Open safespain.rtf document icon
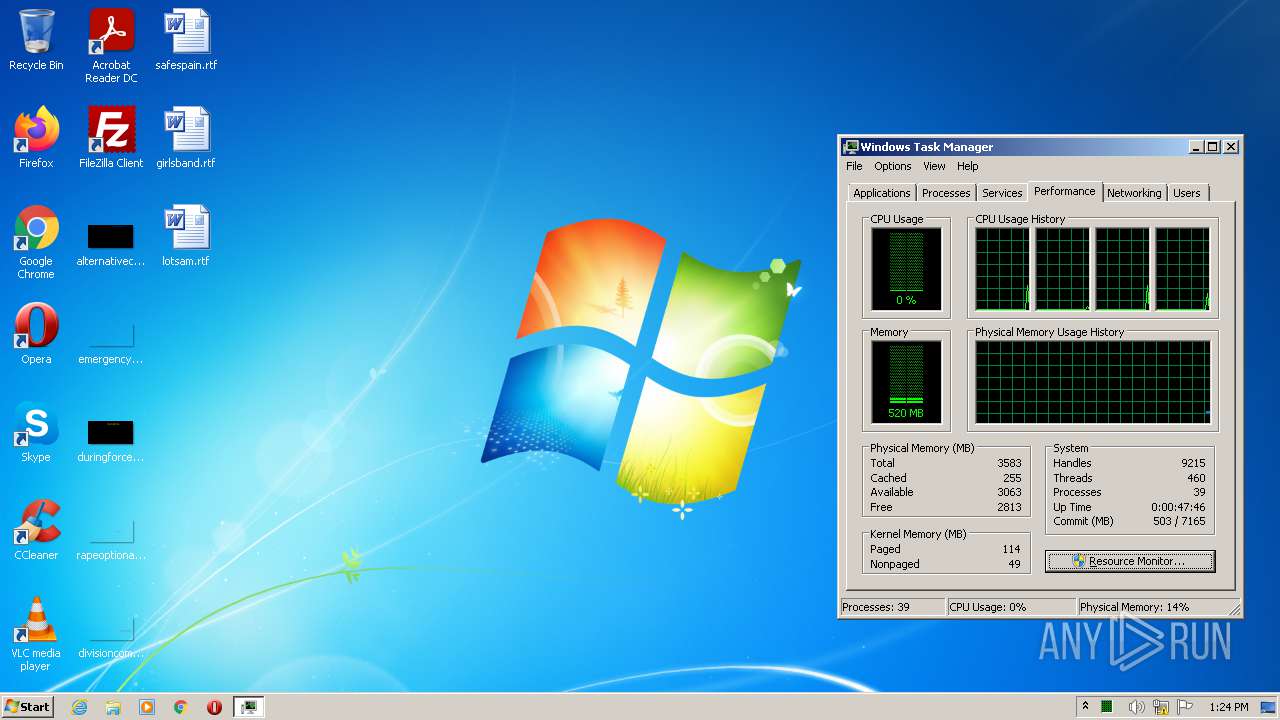 [186, 40]
